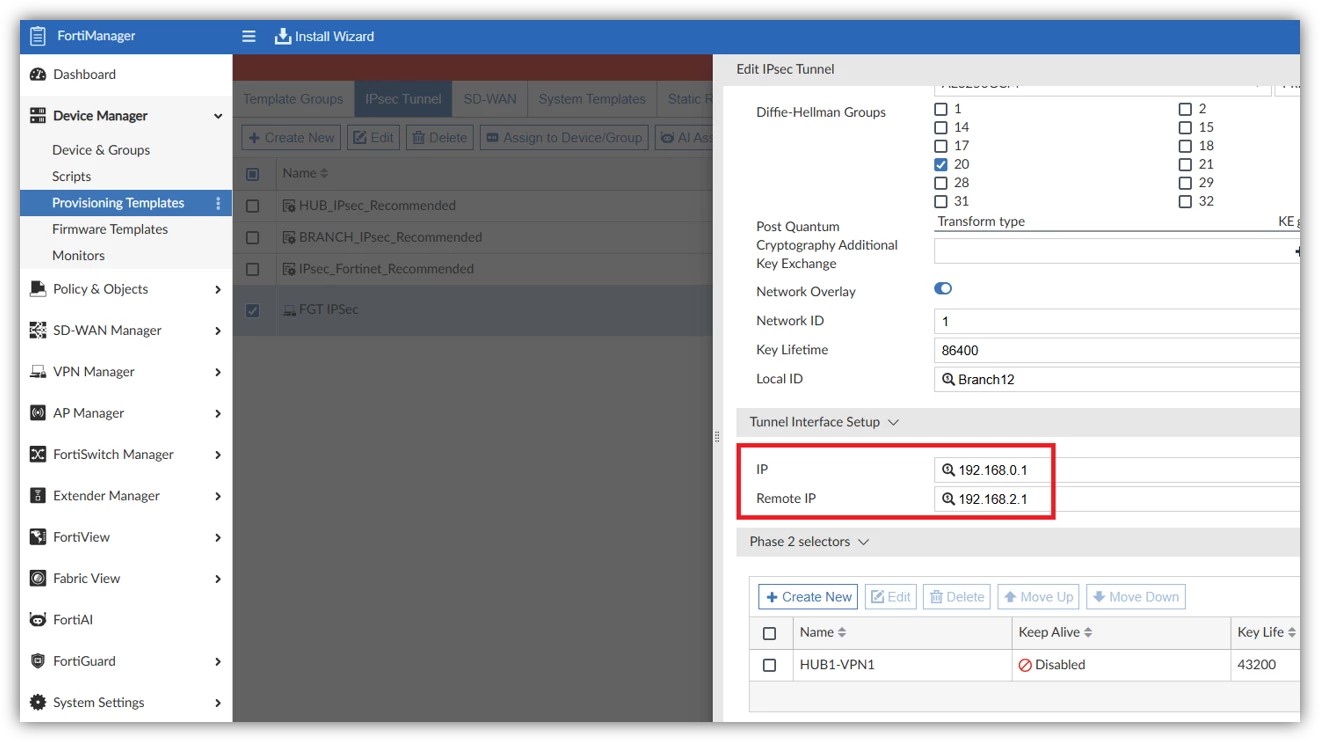Uncheck Diffie-Hellman group 20

(x=941, y=164)
